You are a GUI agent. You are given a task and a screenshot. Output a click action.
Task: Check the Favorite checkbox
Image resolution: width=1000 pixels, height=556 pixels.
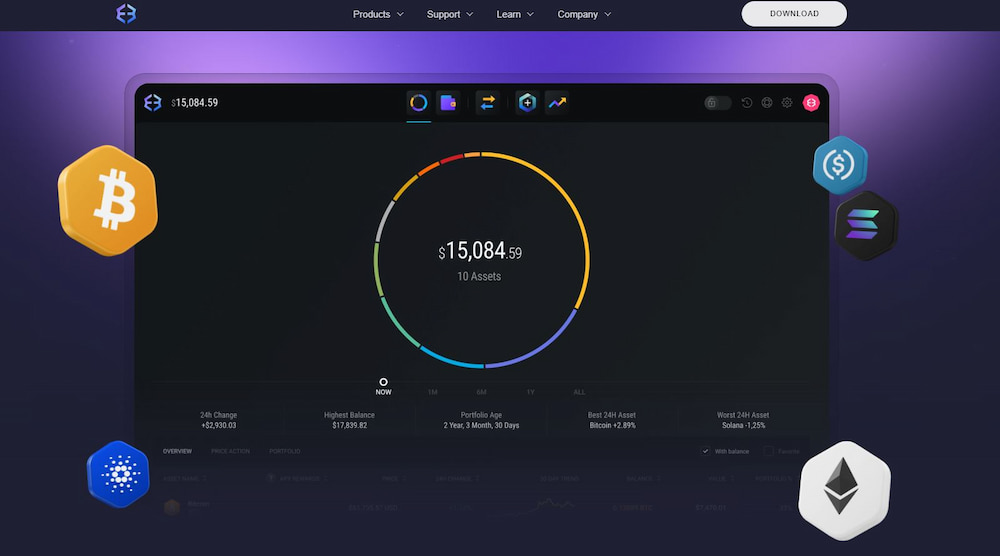point(769,451)
